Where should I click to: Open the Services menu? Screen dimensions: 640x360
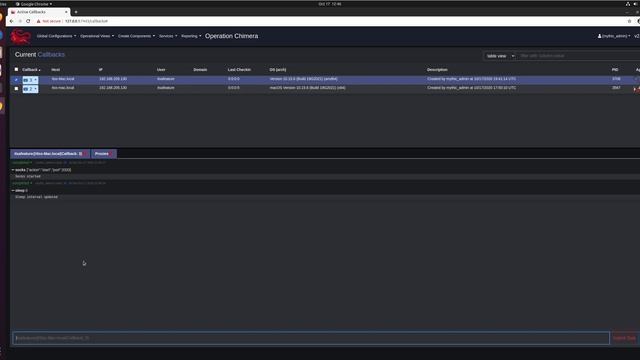click(168, 36)
